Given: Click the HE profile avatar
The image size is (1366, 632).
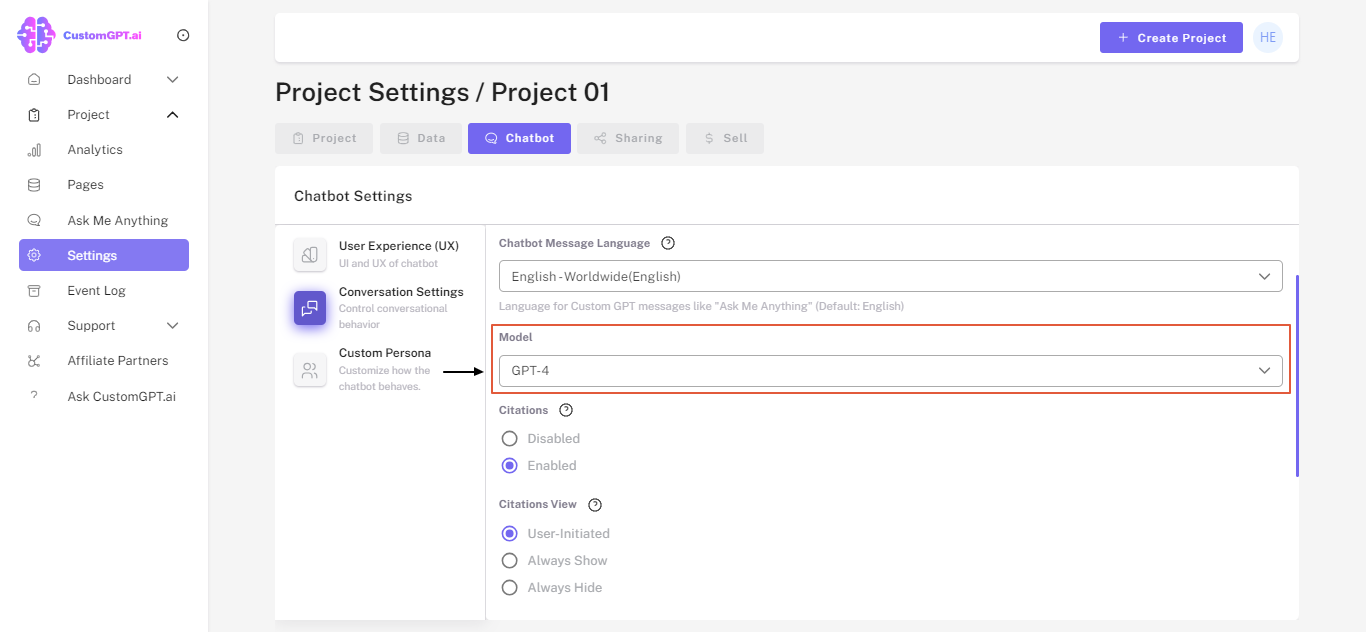Looking at the screenshot, I should pyautogui.click(x=1267, y=37).
